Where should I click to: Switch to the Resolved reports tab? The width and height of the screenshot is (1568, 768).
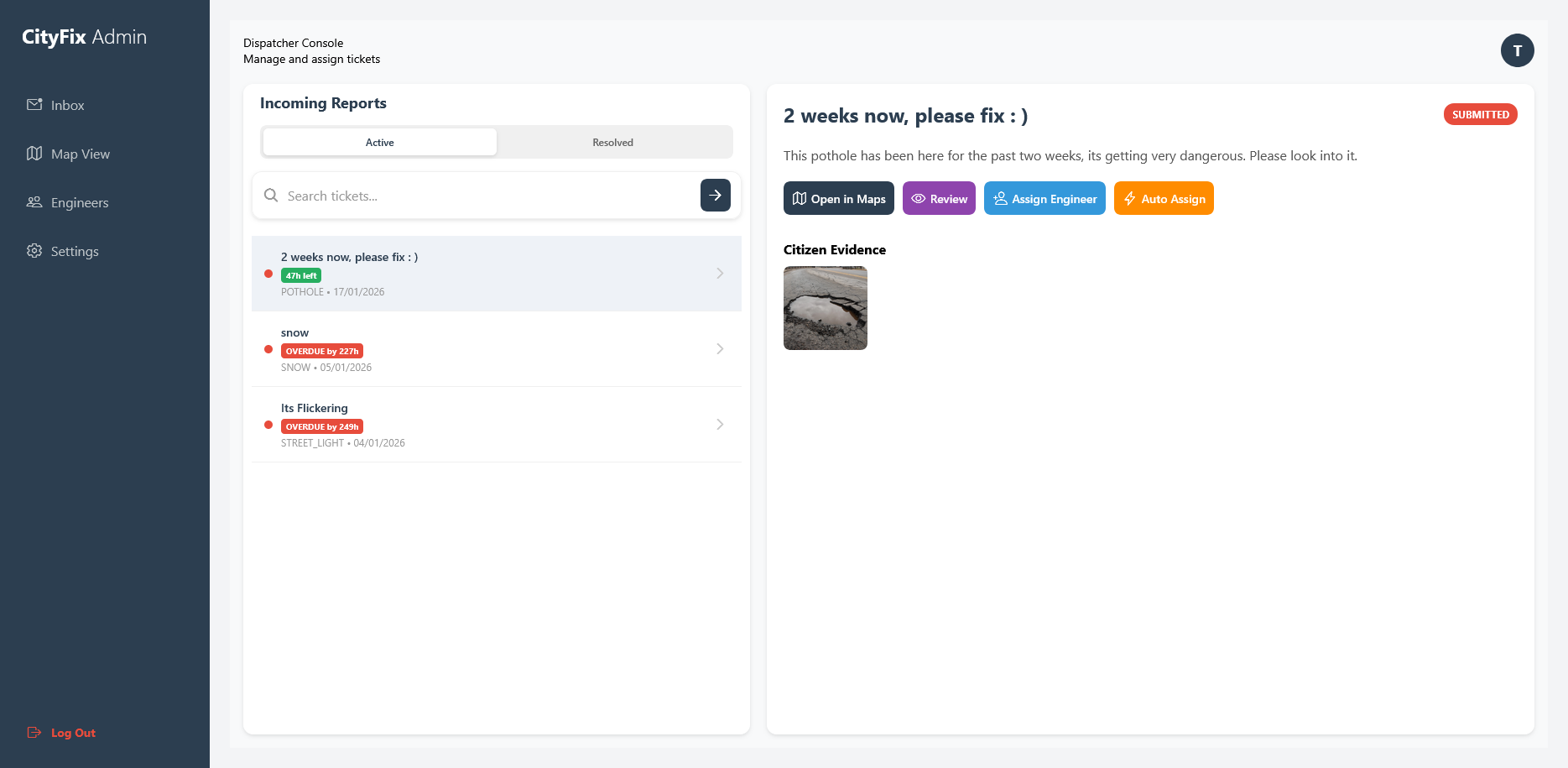[x=612, y=143]
